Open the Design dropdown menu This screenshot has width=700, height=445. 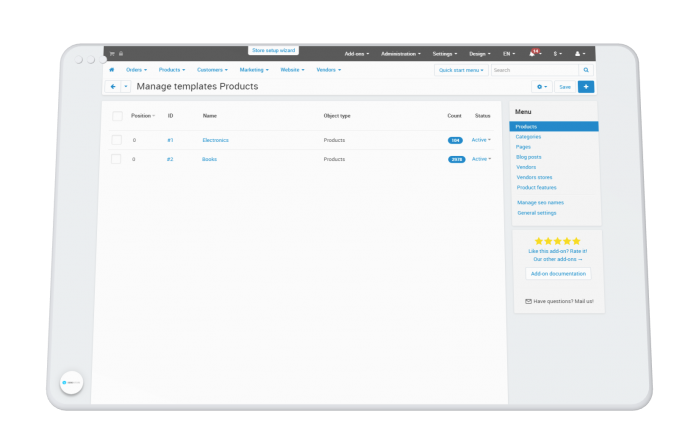coord(479,54)
